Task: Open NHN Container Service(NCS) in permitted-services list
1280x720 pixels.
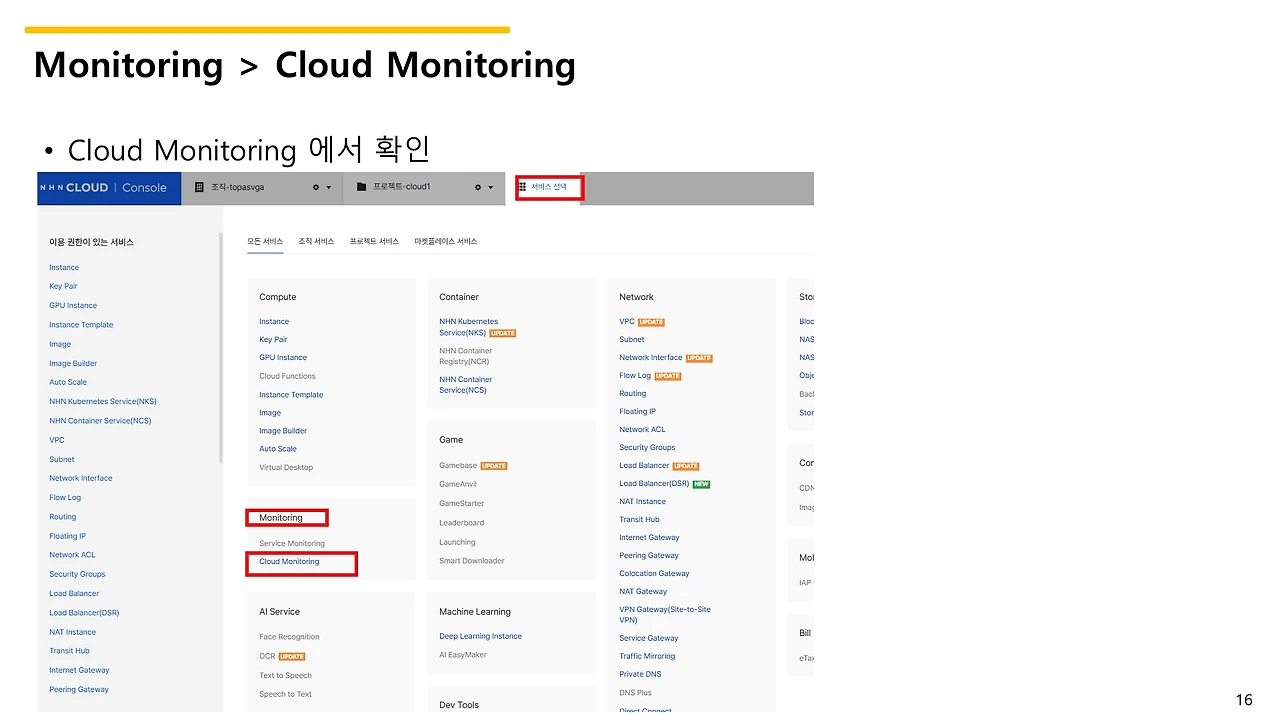Action: 100,421
